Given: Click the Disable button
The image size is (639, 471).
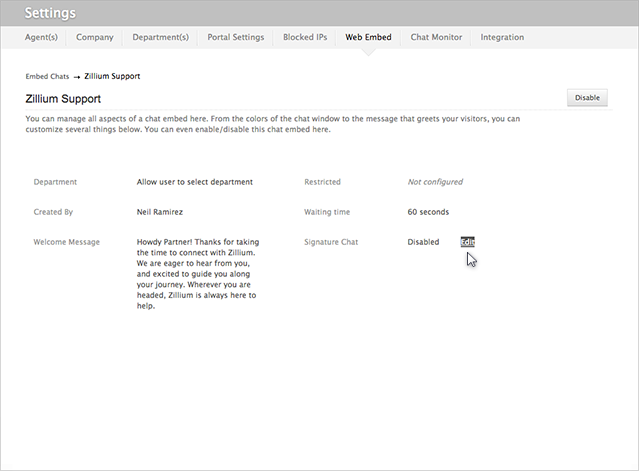Looking at the screenshot, I should click(x=587, y=98).
